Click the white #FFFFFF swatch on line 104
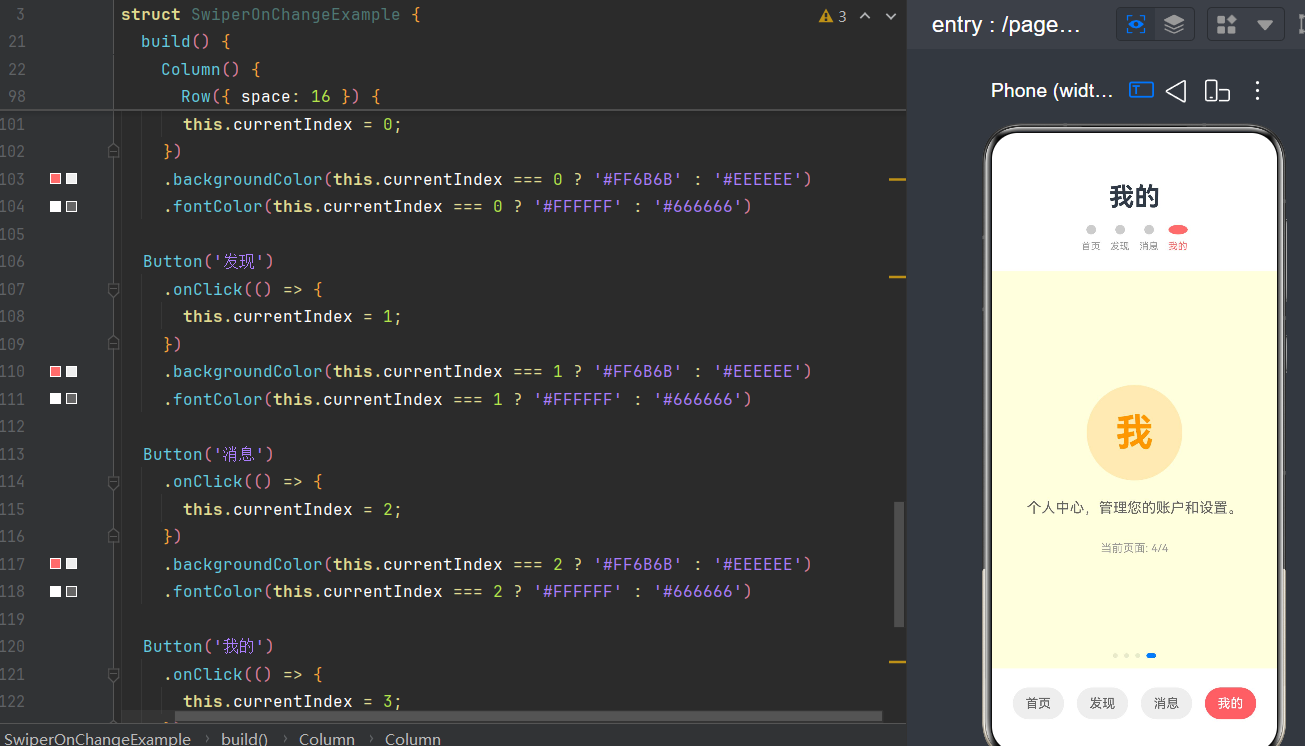 pos(56,206)
